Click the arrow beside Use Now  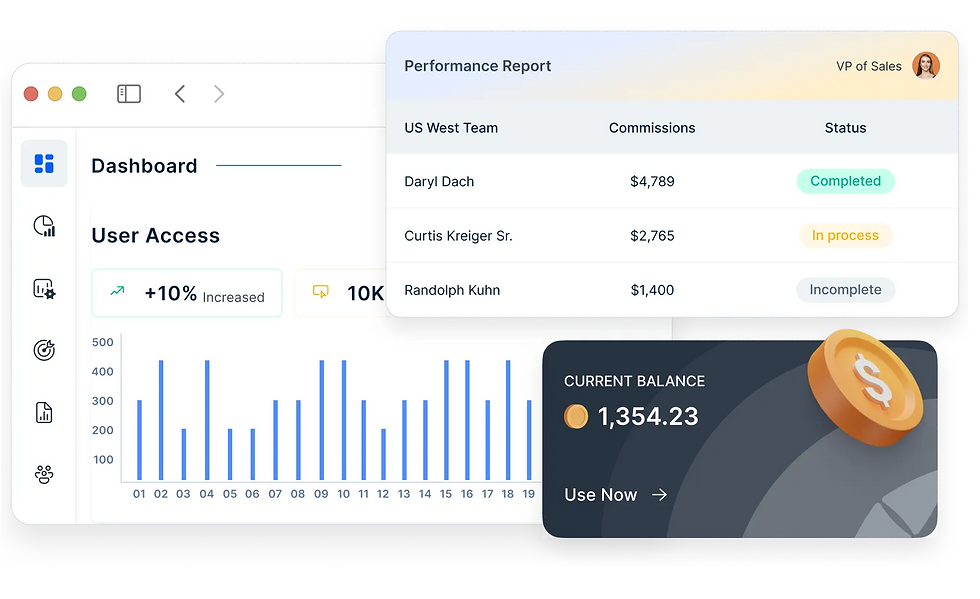659,495
